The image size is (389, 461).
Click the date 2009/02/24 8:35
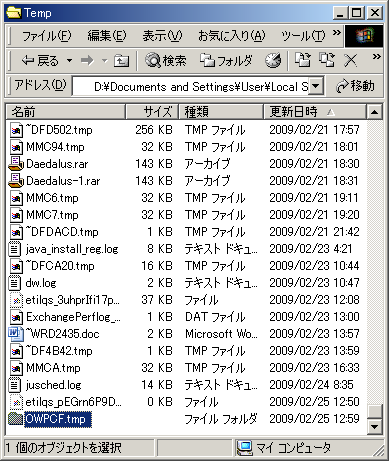pyautogui.click(x=311, y=385)
